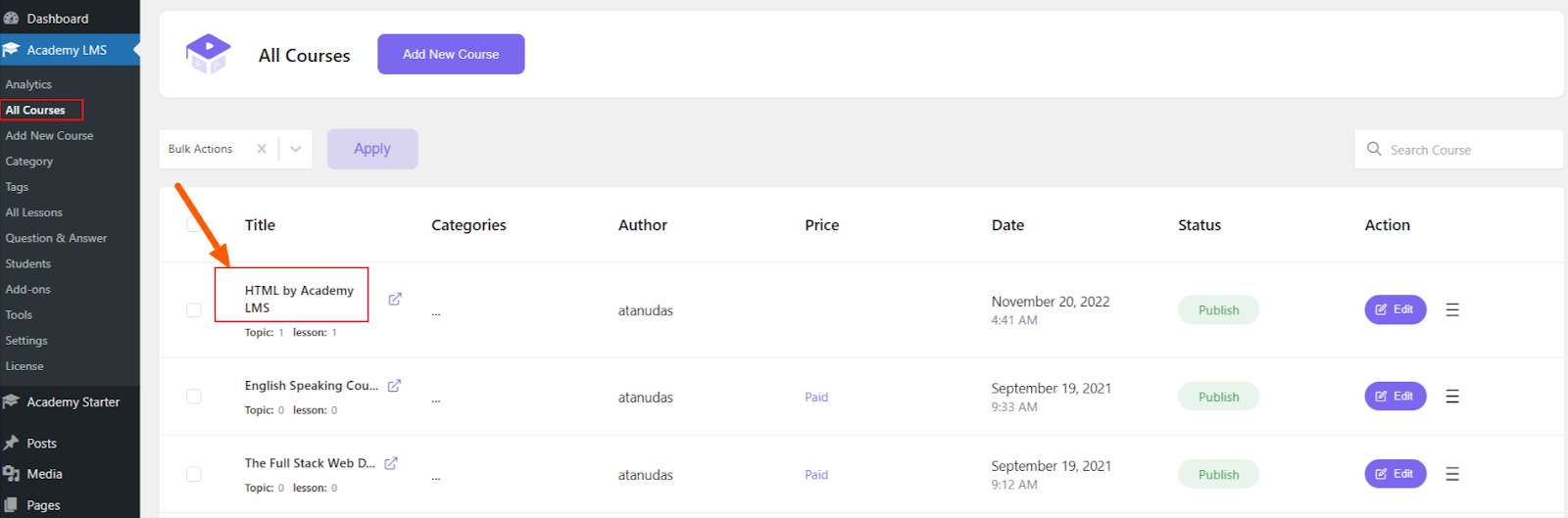The height and width of the screenshot is (518, 1568).
Task: Expand the Bulk Actions dropdown chevron
Action: pos(295,149)
